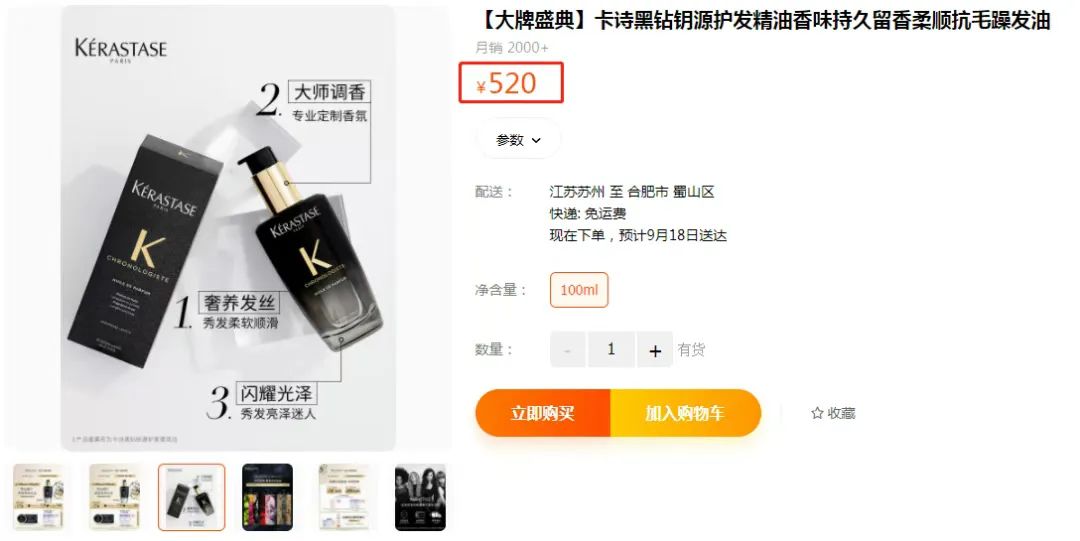1080x541 pixels.
Task: Change delivery destination 合肥市 蜀山区
Action: coord(671,192)
